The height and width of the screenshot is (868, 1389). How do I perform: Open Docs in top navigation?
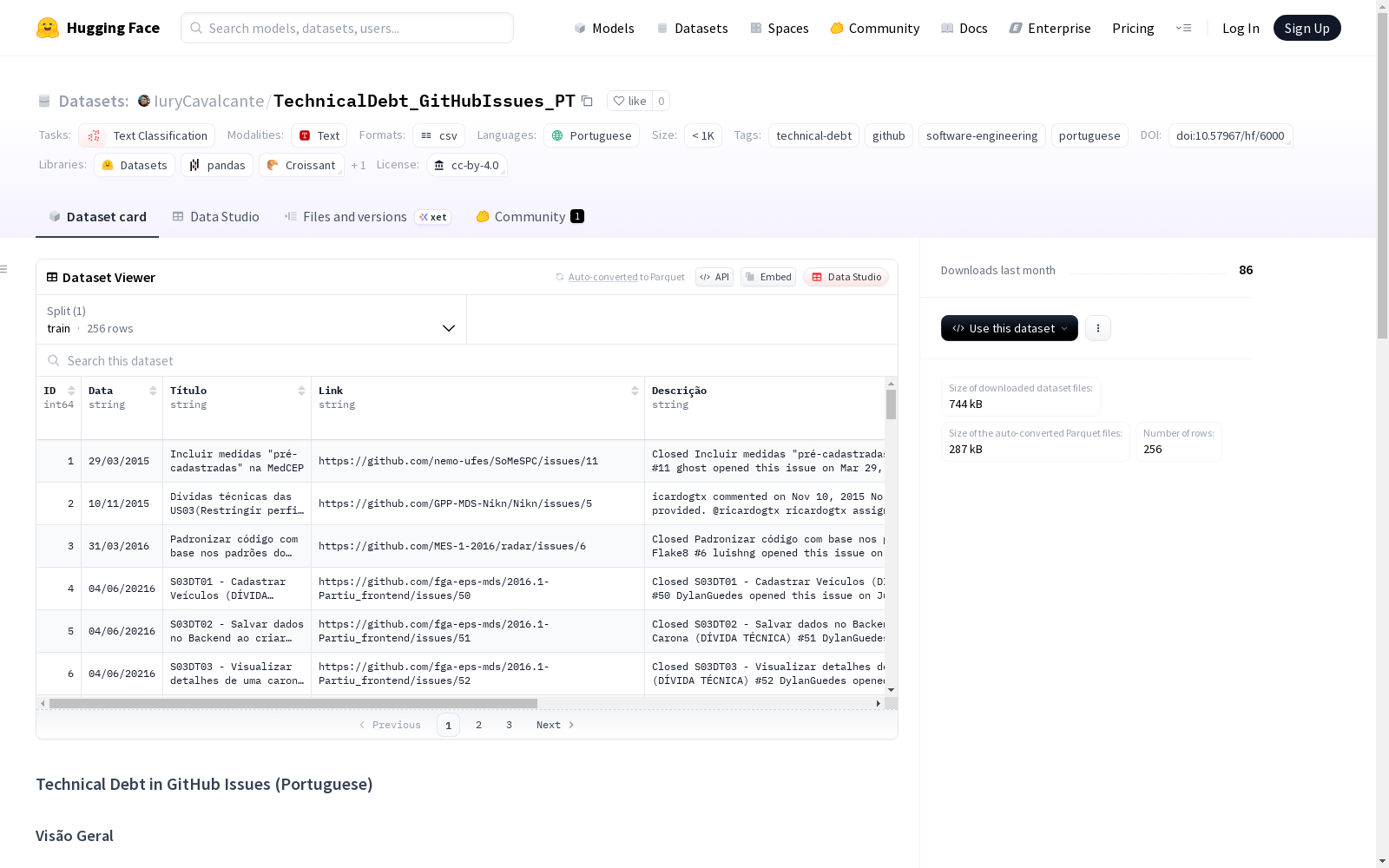[964, 28]
